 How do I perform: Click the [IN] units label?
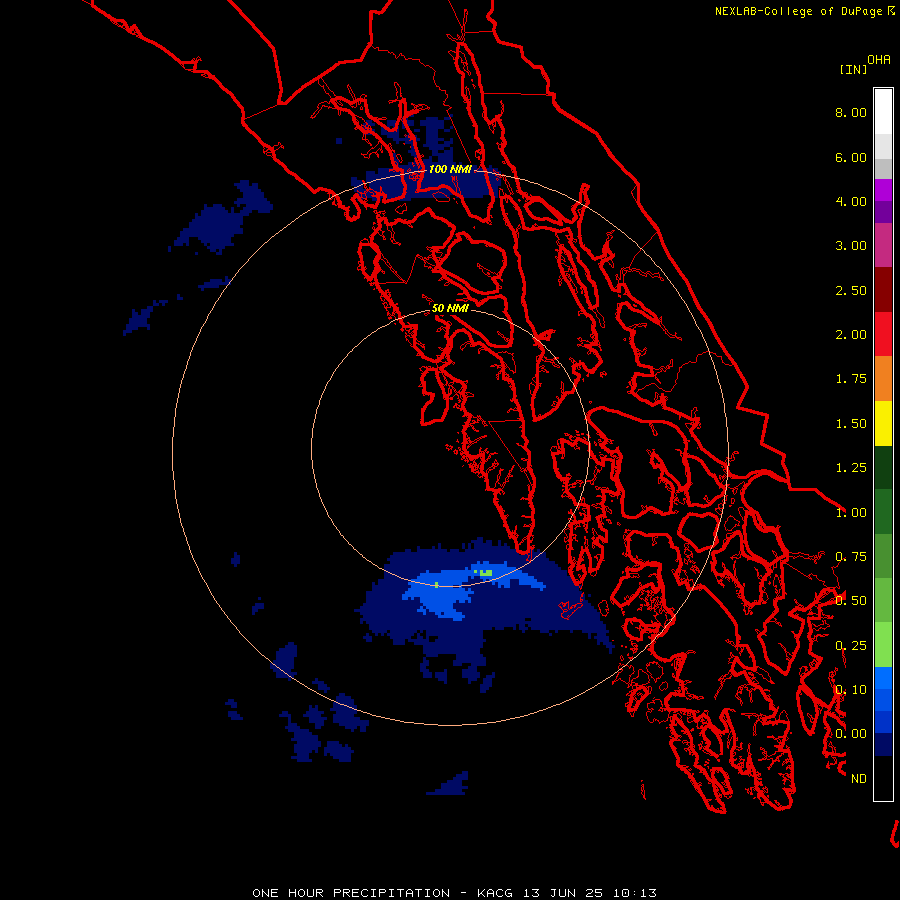pyautogui.click(x=853, y=69)
